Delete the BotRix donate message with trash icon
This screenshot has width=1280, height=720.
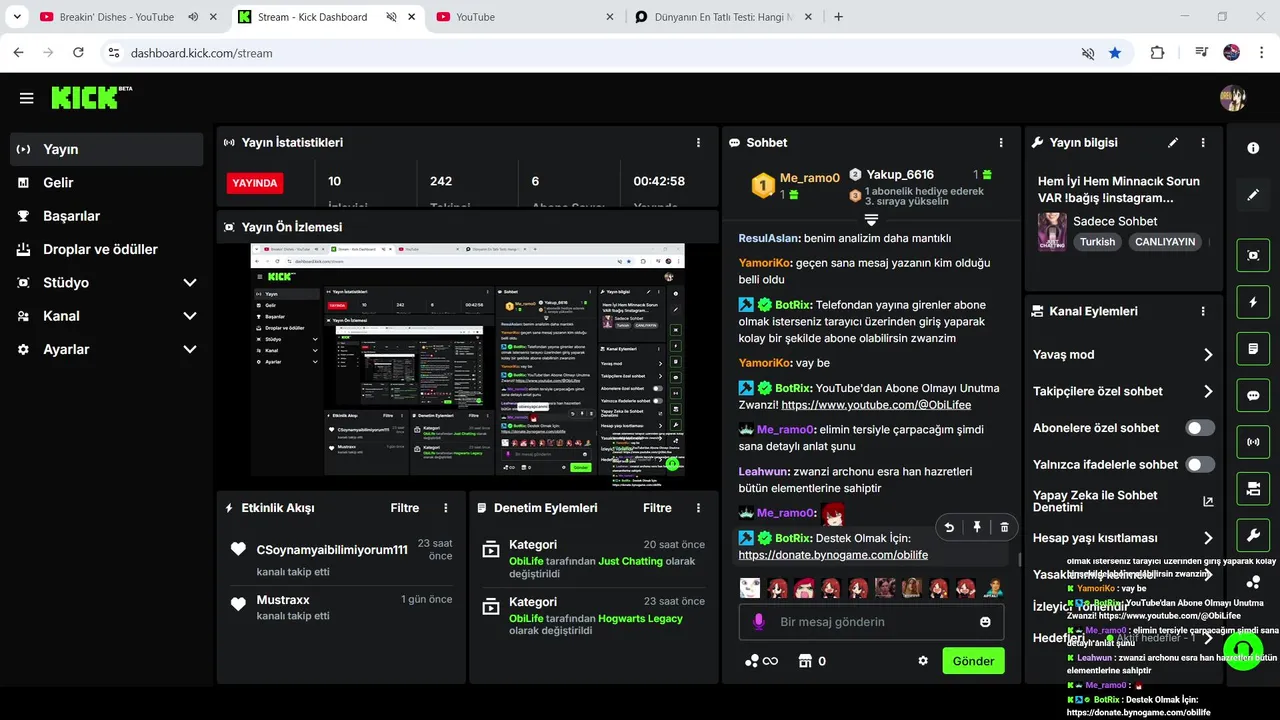1004,527
